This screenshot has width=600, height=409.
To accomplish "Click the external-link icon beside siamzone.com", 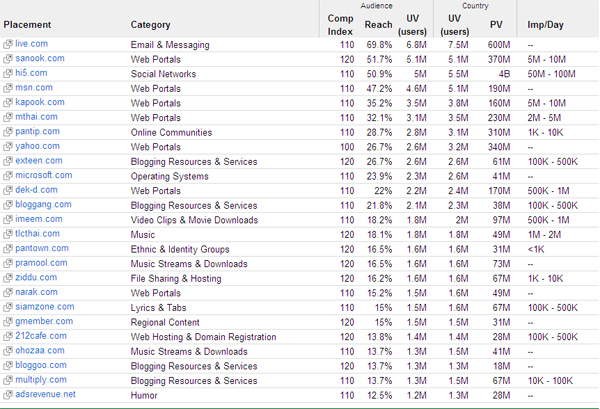I will 8,307.
